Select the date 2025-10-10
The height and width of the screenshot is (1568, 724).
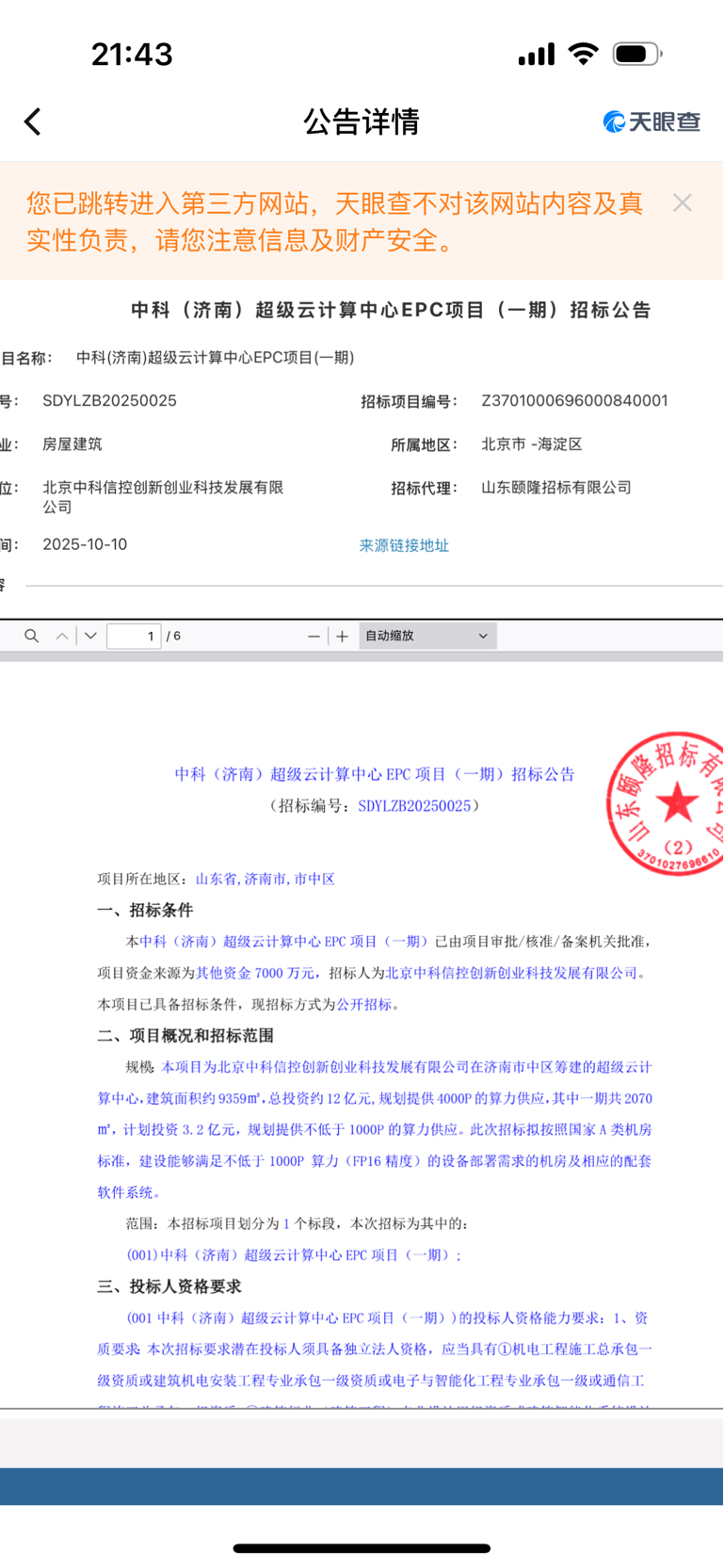[85, 544]
